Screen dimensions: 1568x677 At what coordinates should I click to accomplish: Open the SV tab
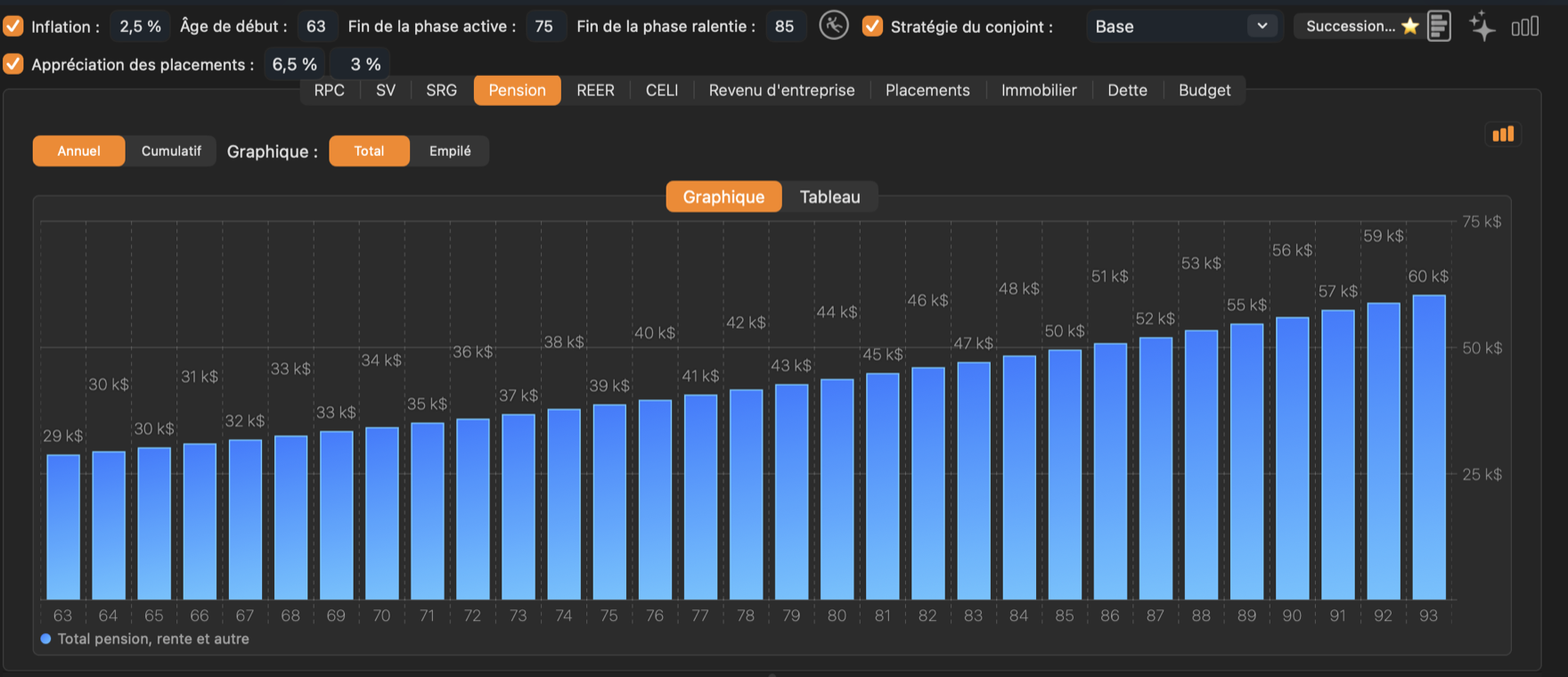(386, 90)
